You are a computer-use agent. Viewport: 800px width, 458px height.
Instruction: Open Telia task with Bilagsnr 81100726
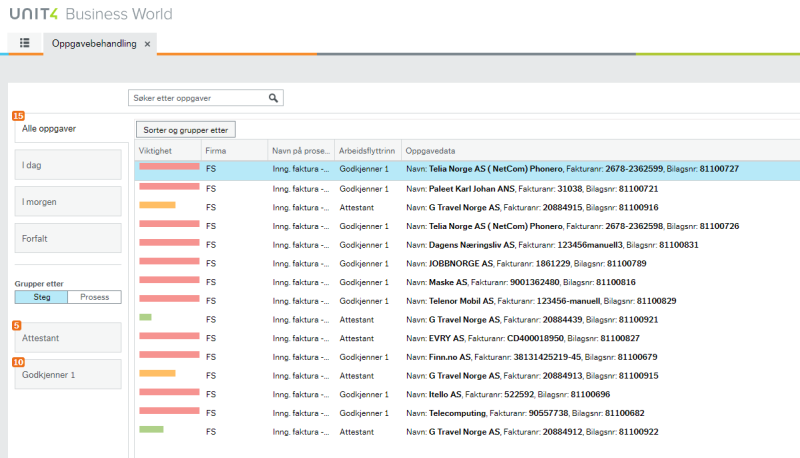[467, 226]
